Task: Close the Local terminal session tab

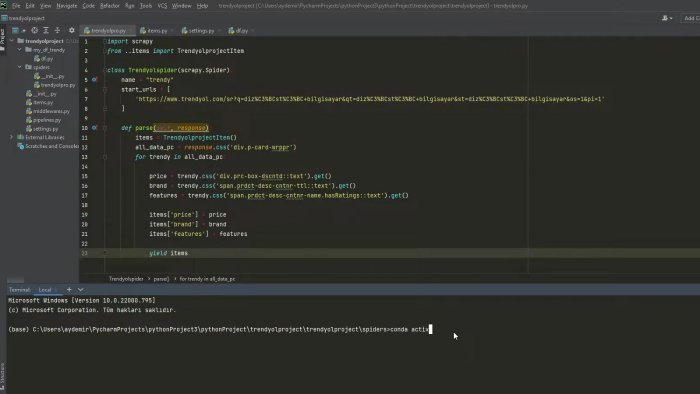Action: click(56, 290)
